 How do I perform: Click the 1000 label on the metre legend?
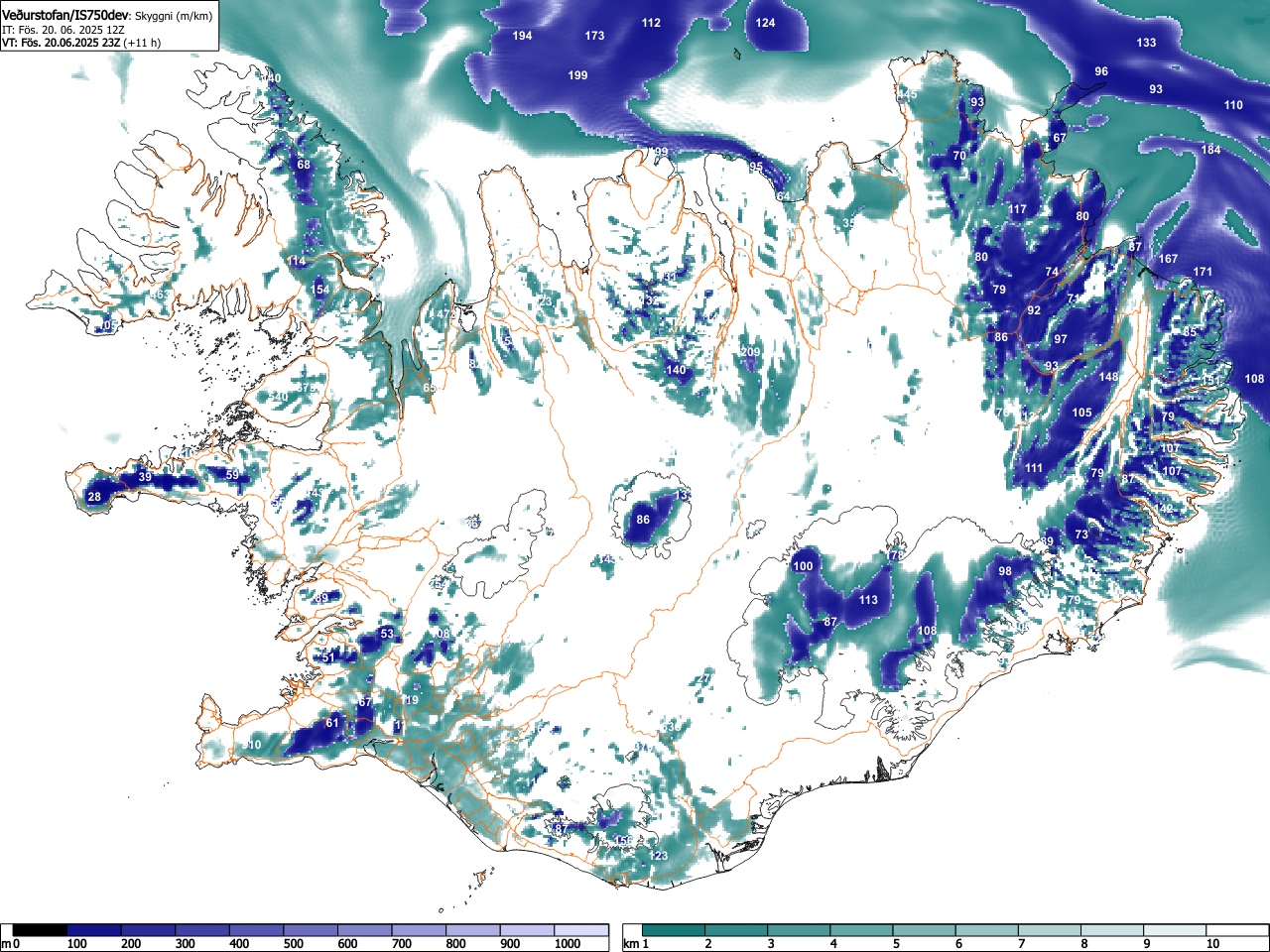(567, 944)
